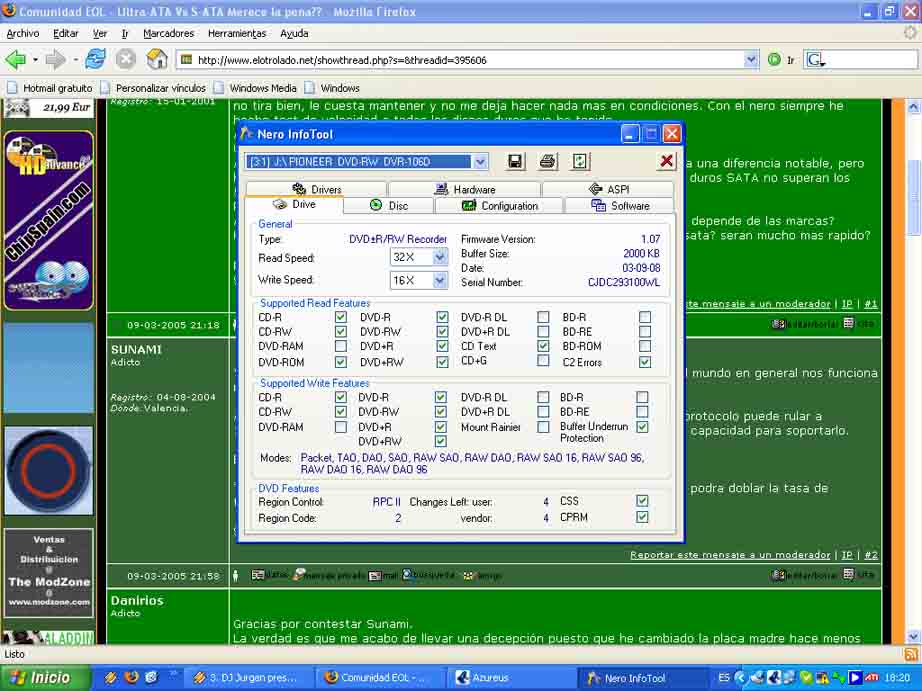Click the #2 post number link
The image size is (922, 691).
871,555
